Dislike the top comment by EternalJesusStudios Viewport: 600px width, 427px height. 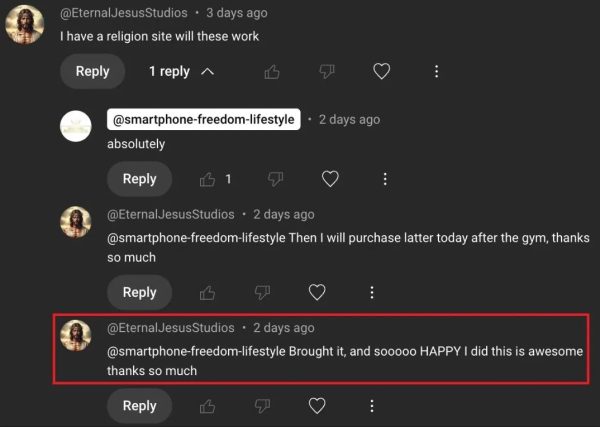(326, 72)
